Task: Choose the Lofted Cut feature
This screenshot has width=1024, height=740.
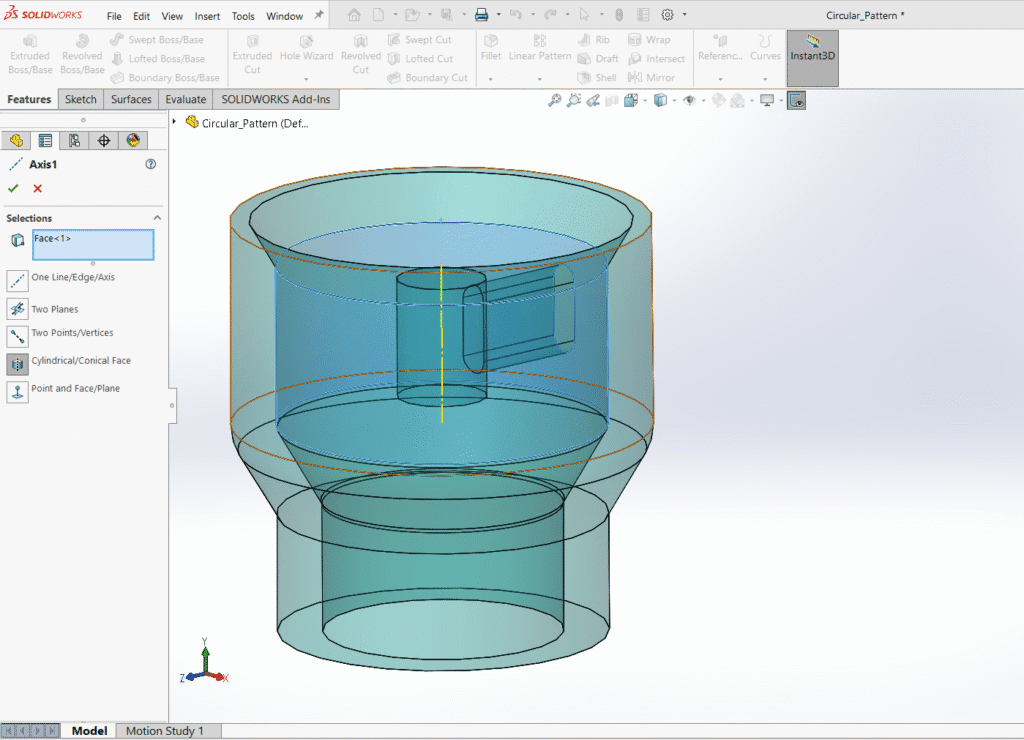Action: tap(420, 59)
